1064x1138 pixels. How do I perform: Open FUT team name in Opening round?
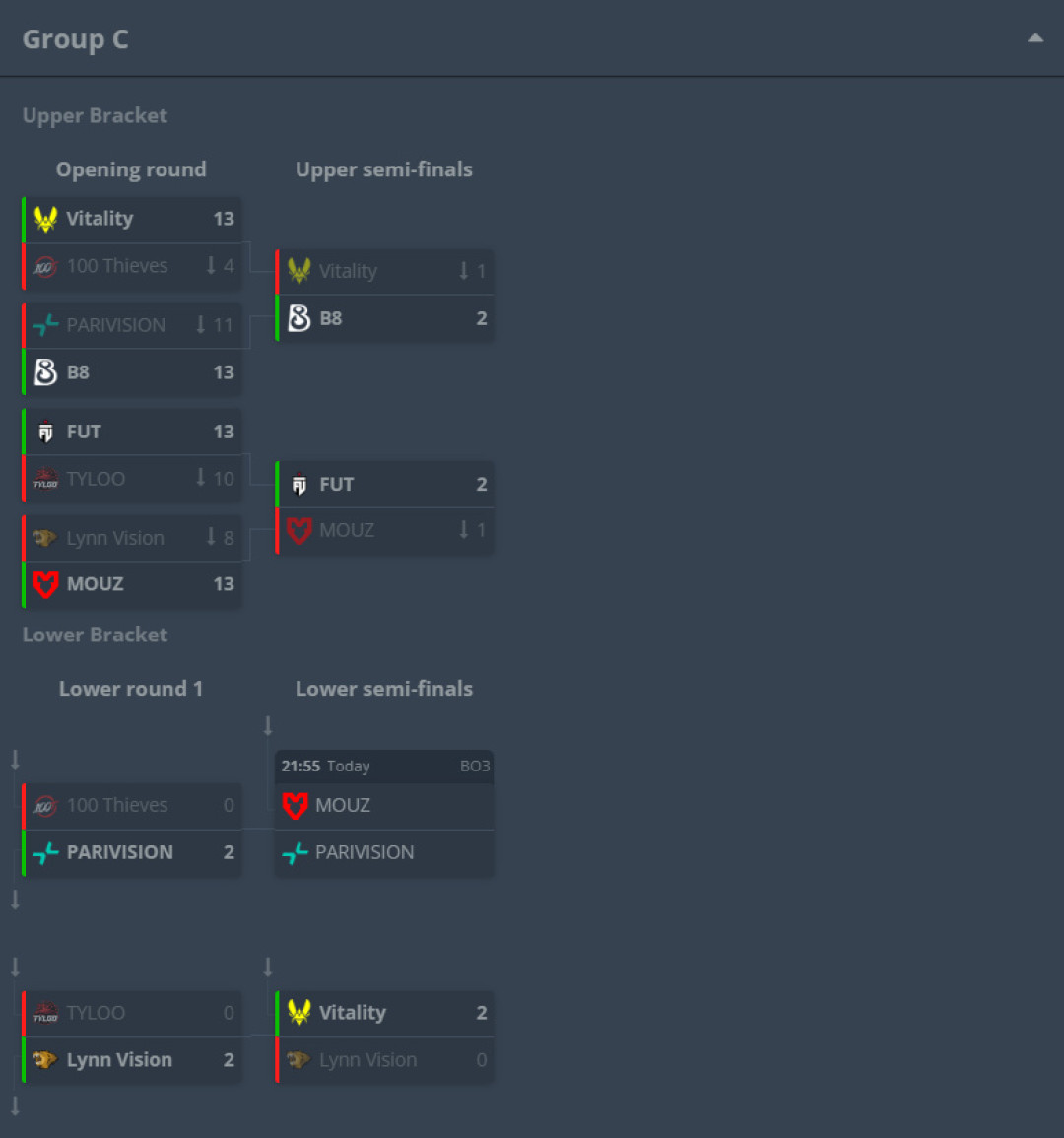[x=84, y=432]
